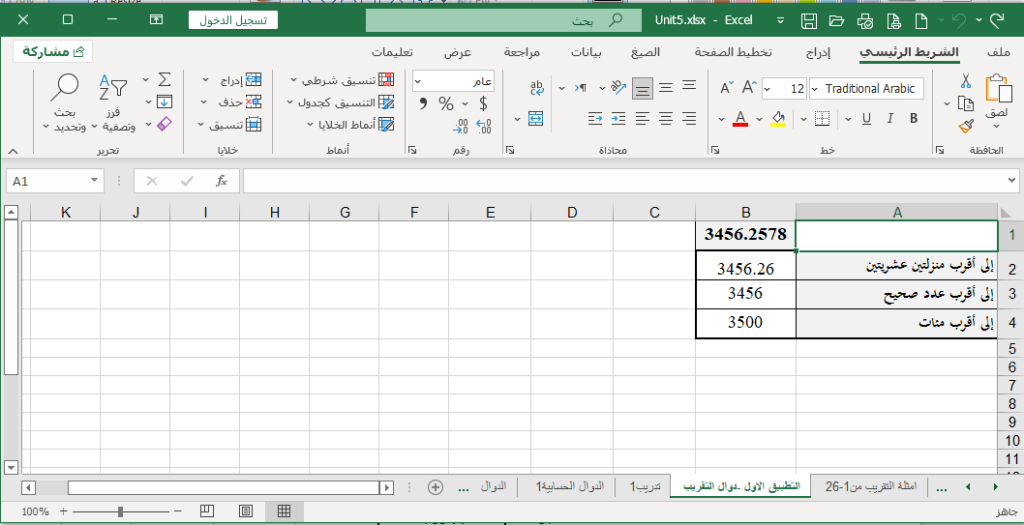Viewport: 1024px width, 525px height.
Task: Click the Increase Font Size icon
Action: pos(747,89)
